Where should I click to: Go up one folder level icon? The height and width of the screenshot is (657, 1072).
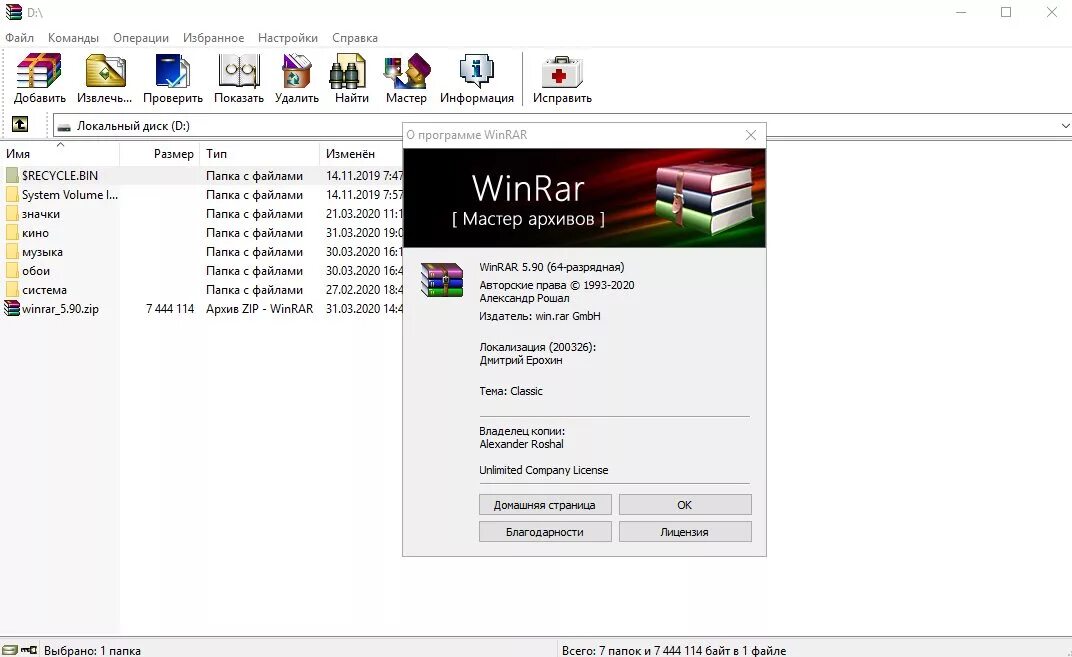21,124
